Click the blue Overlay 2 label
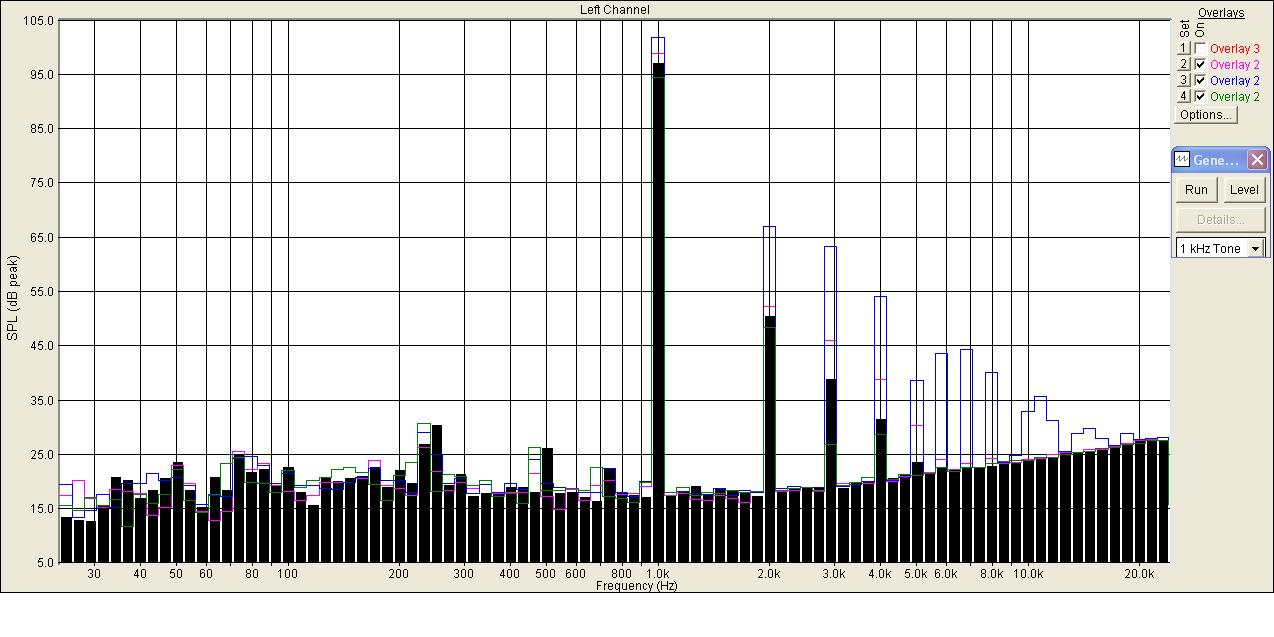This screenshot has width=1274, height=637. tap(1235, 81)
